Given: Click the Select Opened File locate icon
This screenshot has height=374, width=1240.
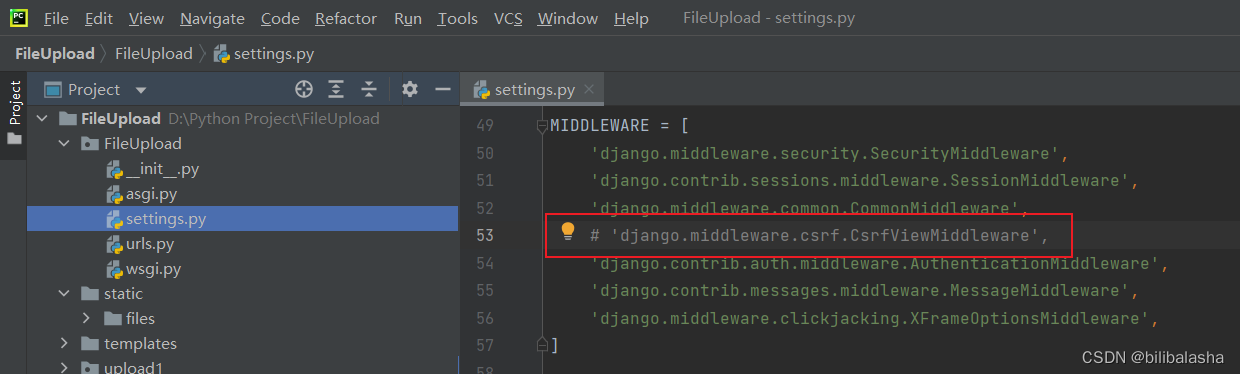Looking at the screenshot, I should [x=304, y=90].
